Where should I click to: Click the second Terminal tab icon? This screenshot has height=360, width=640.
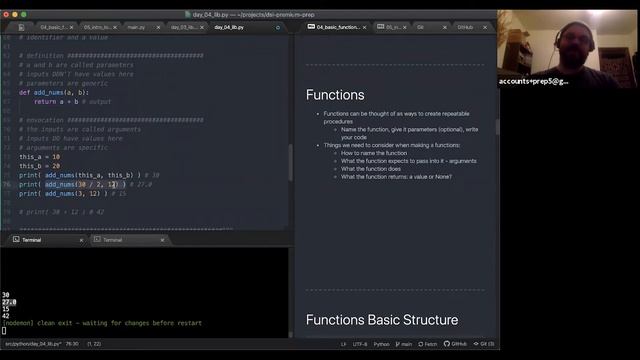coord(97,239)
